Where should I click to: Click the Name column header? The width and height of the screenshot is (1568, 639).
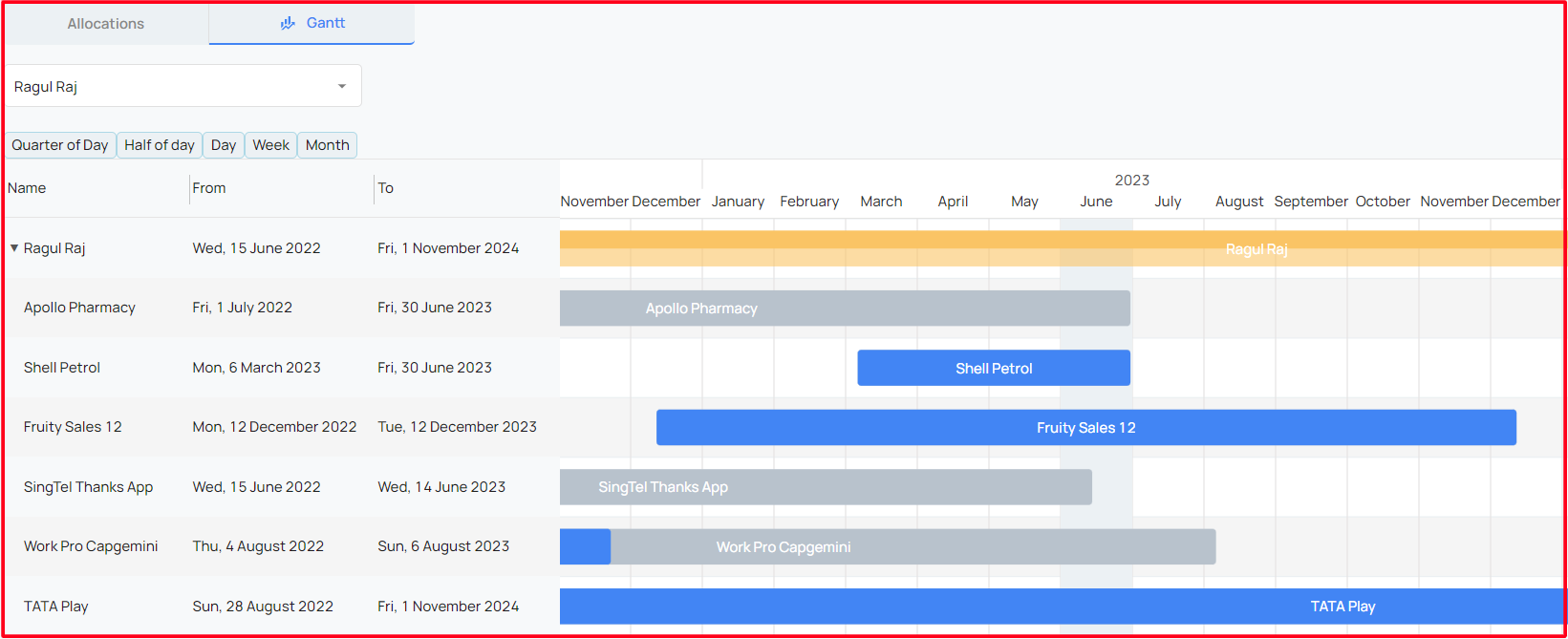tap(27, 188)
